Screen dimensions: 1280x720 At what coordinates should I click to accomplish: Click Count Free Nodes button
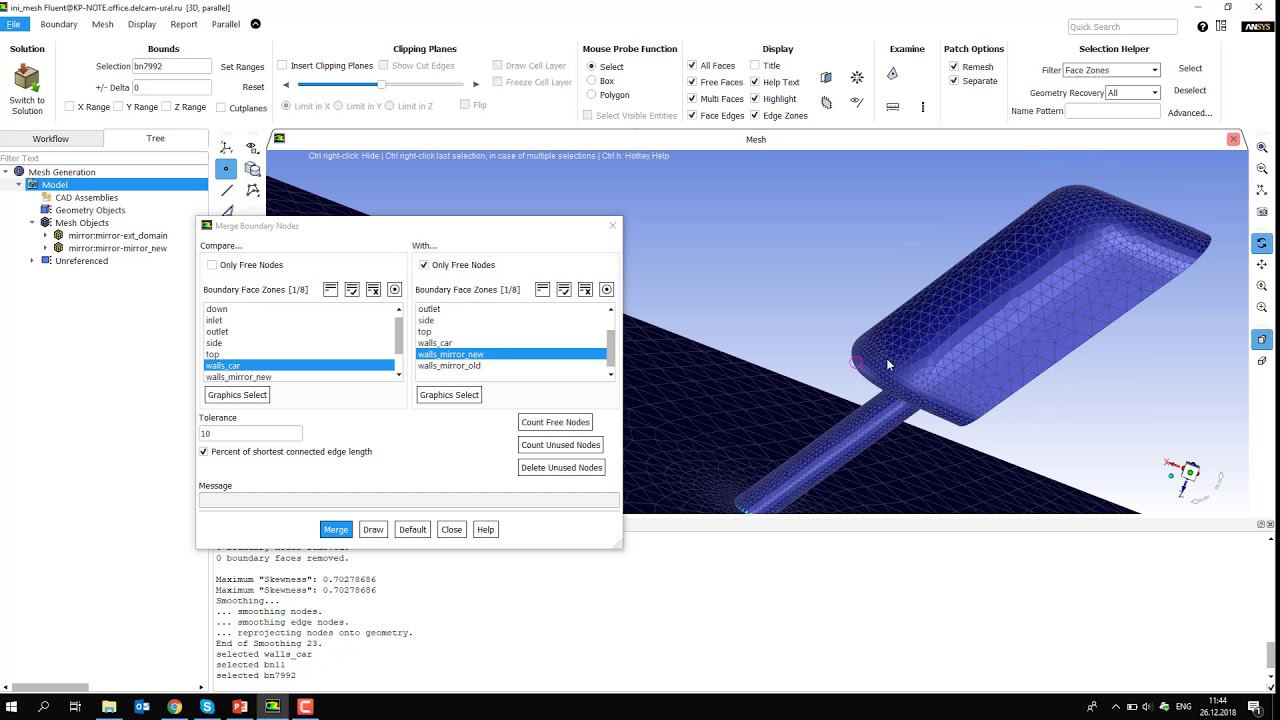tap(555, 422)
